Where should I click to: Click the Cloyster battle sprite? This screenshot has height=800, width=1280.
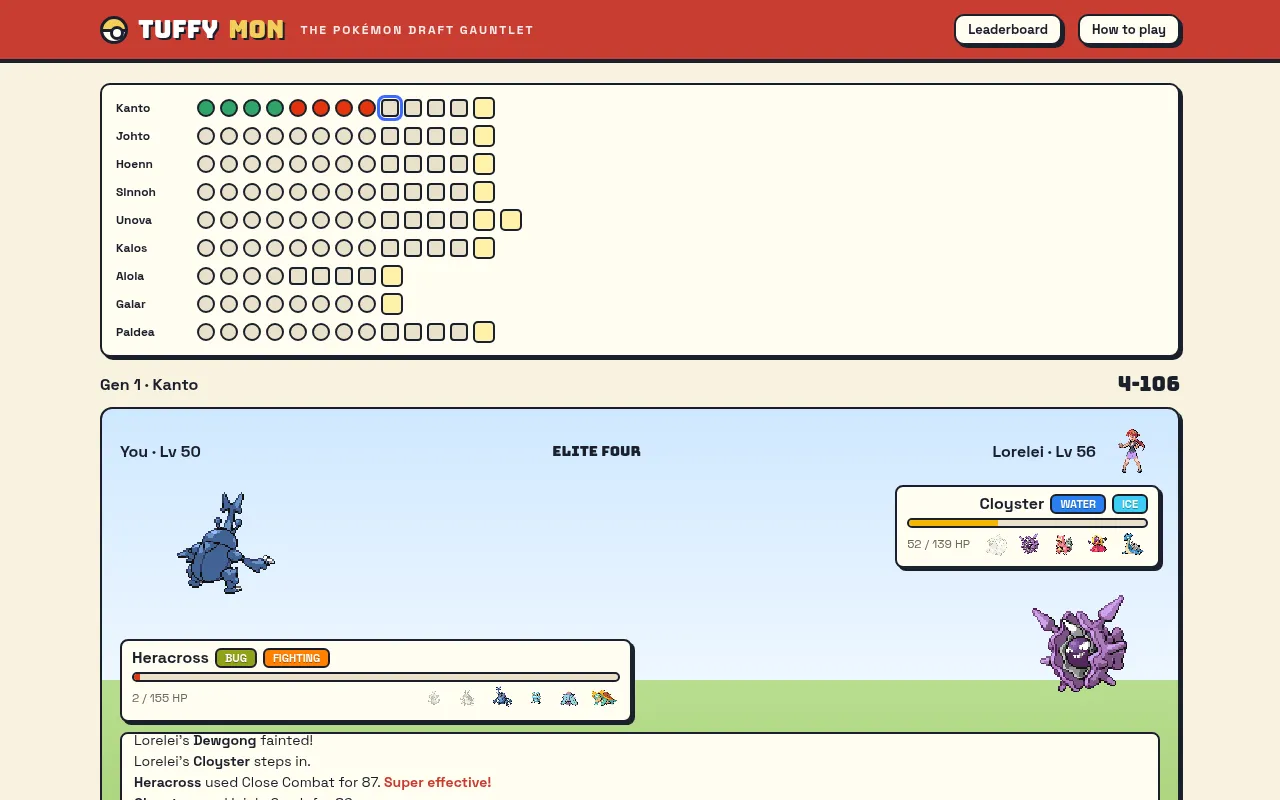click(1080, 643)
